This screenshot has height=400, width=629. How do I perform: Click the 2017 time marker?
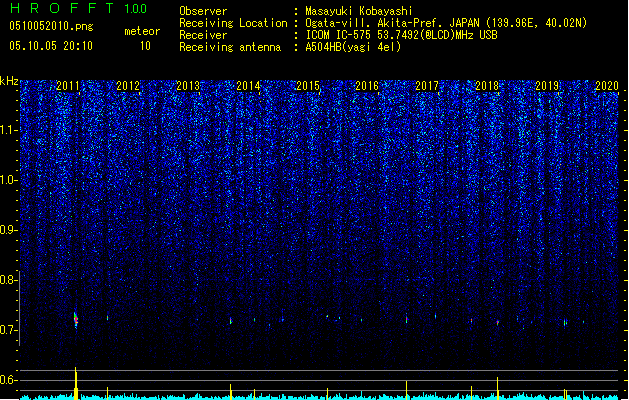coord(427,85)
